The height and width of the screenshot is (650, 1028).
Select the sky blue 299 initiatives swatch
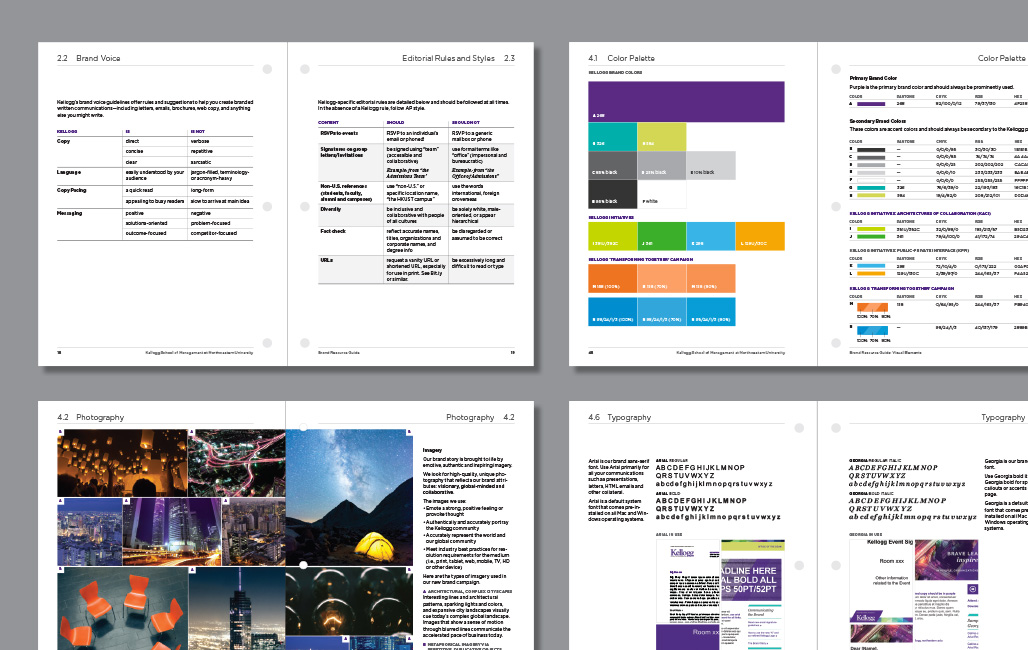pyautogui.click(x=711, y=236)
